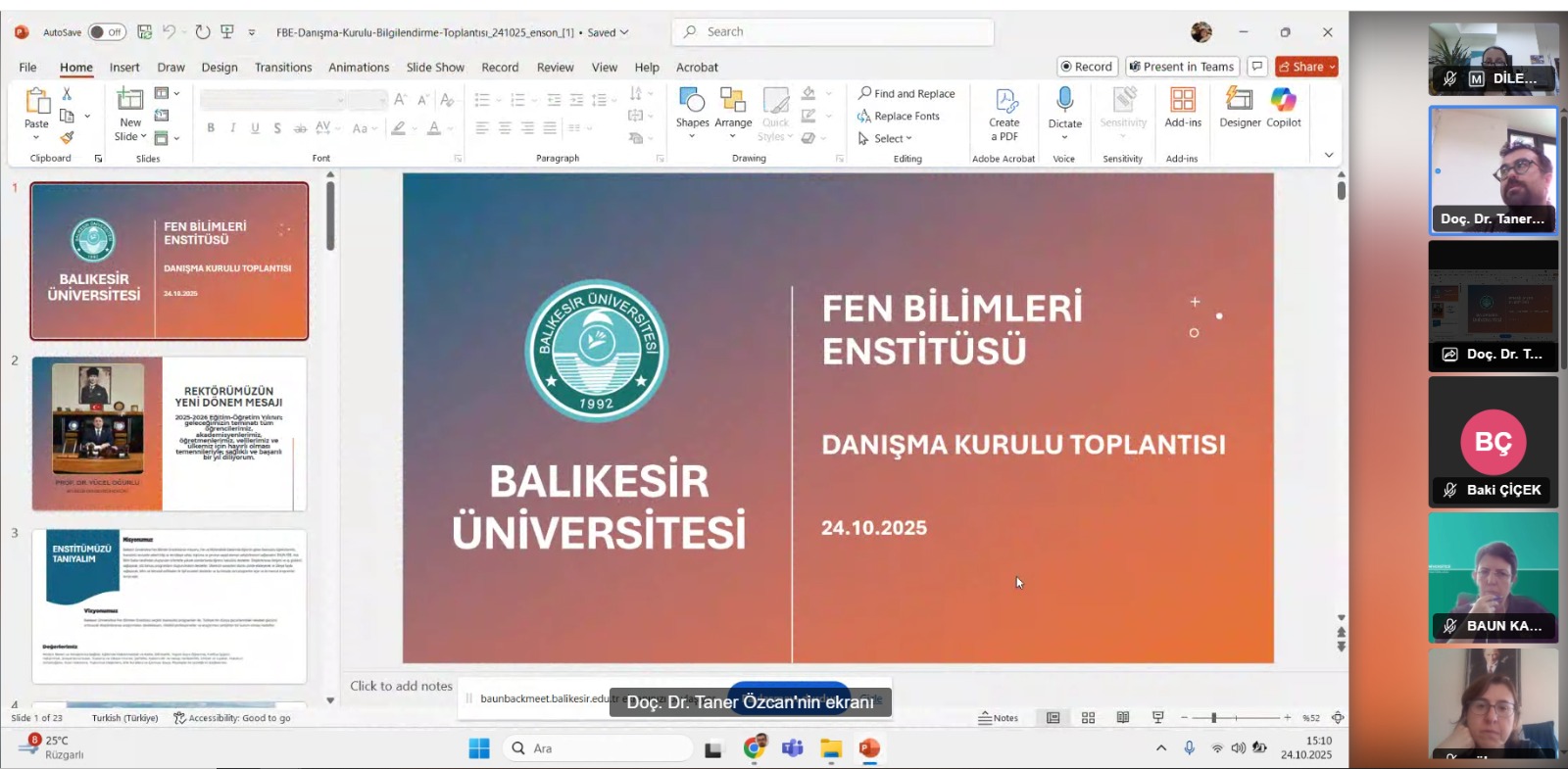Open the Comments speech bubble icon
The height and width of the screenshot is (769, 1568).
(x=1257, y=67)
